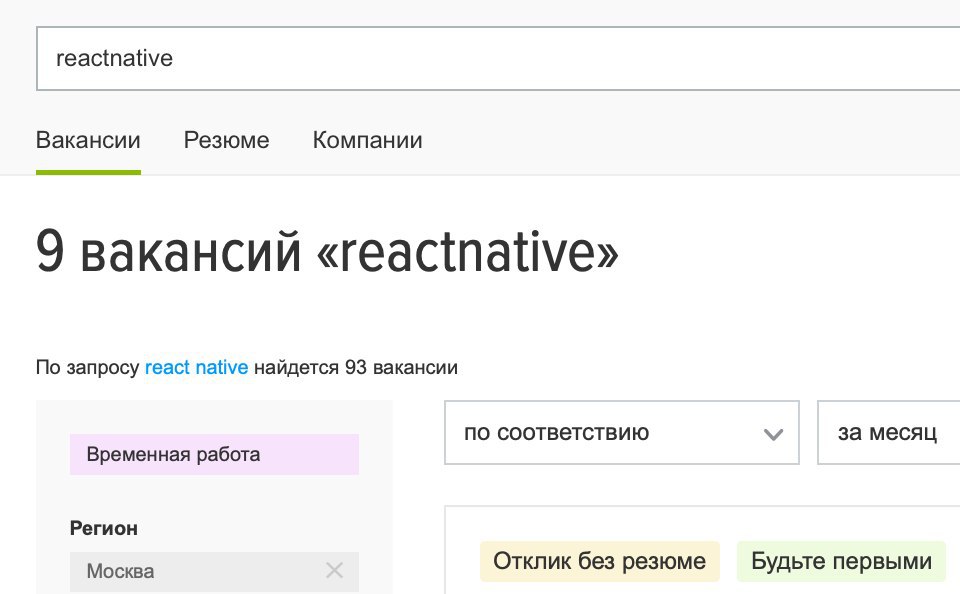
Task: Click the 9 вакансий «reactnative» heading
Action: pyautogui.click(x=328, y=252)
